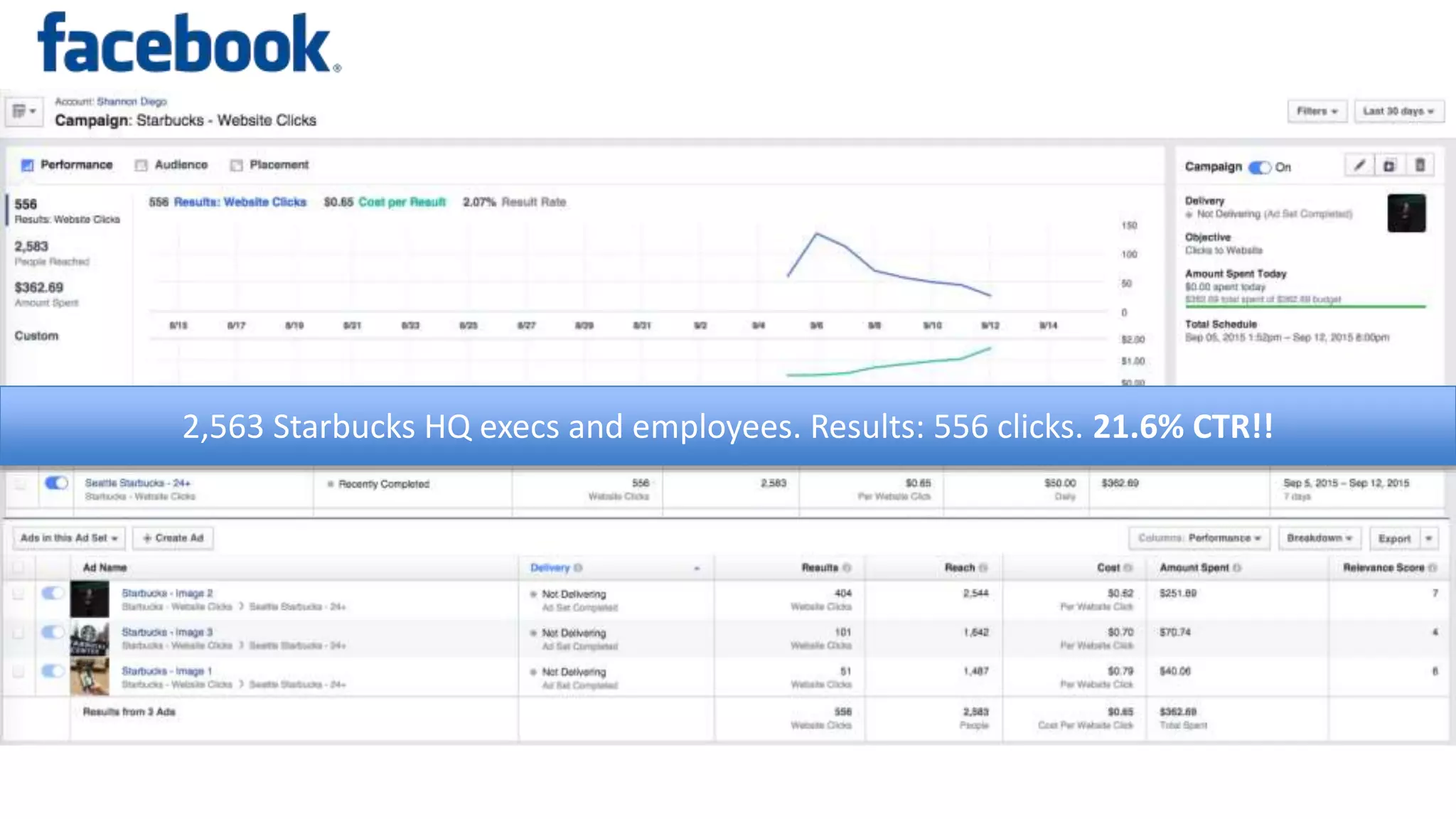Image resolution: width=1456 pixels, height=819 pixels.
Task: Check the Seattle Starbucks ad set checkbox
Action: pyautogui.click(x=20, y=483)
